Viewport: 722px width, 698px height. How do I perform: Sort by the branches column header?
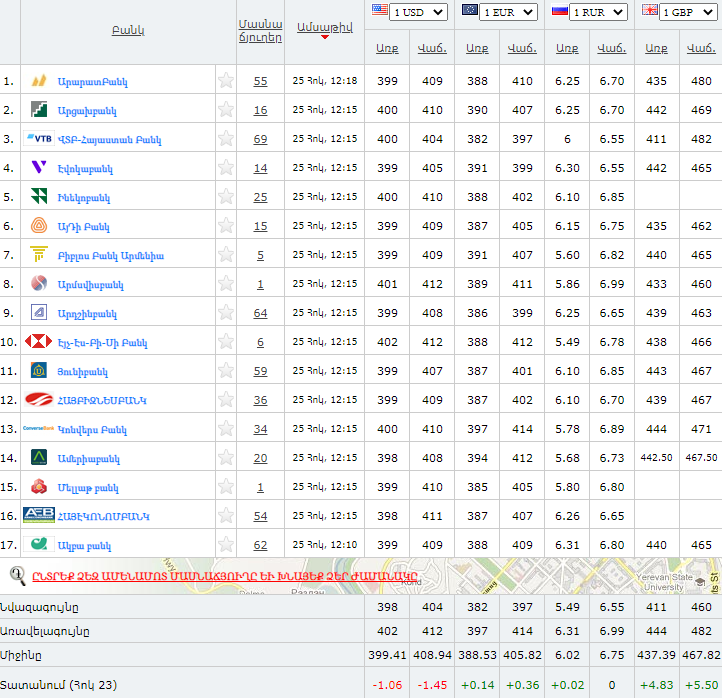[x=260, y=30]
